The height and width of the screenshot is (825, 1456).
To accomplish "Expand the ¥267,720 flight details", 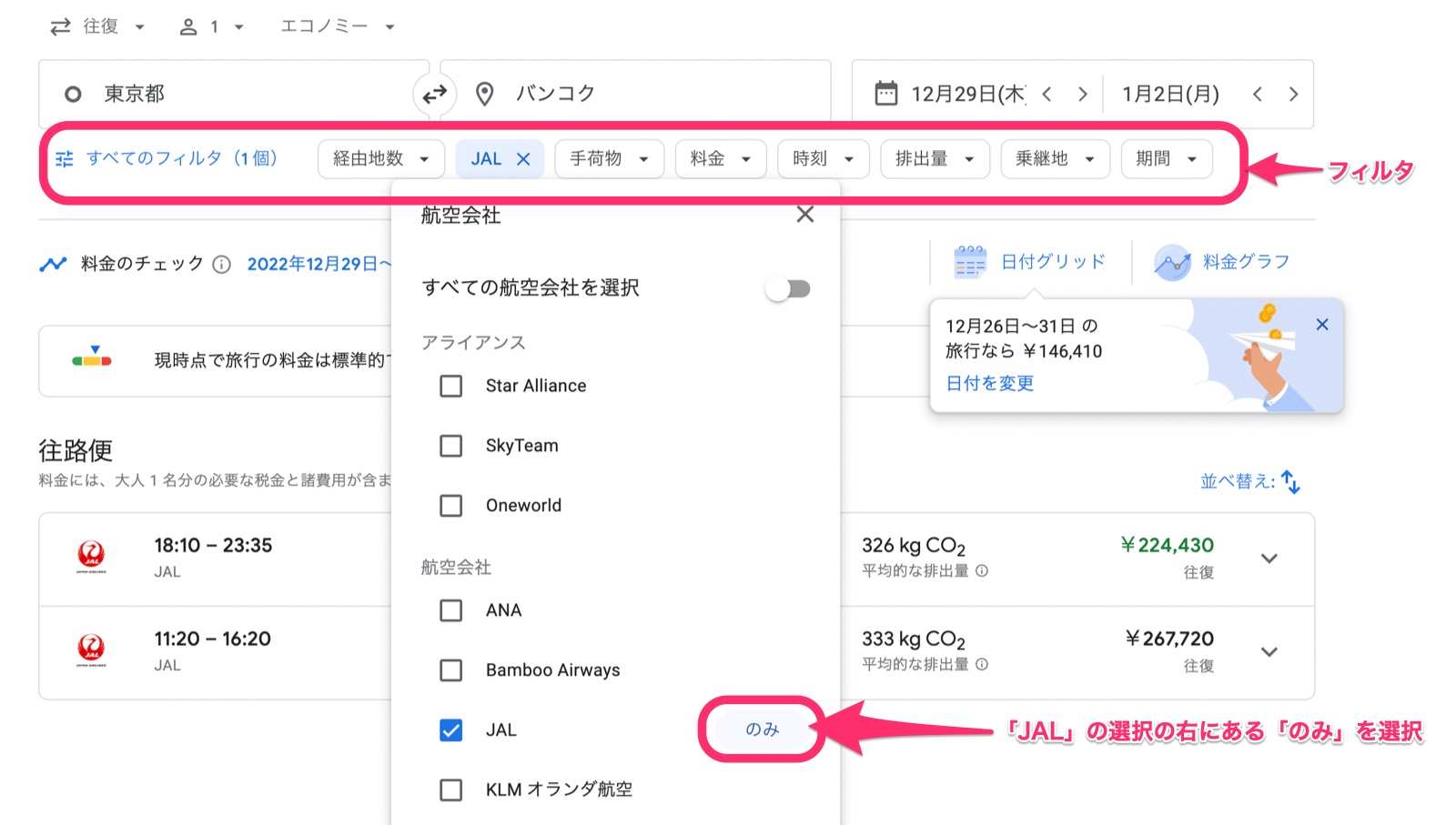I will tap(1269, 652).
